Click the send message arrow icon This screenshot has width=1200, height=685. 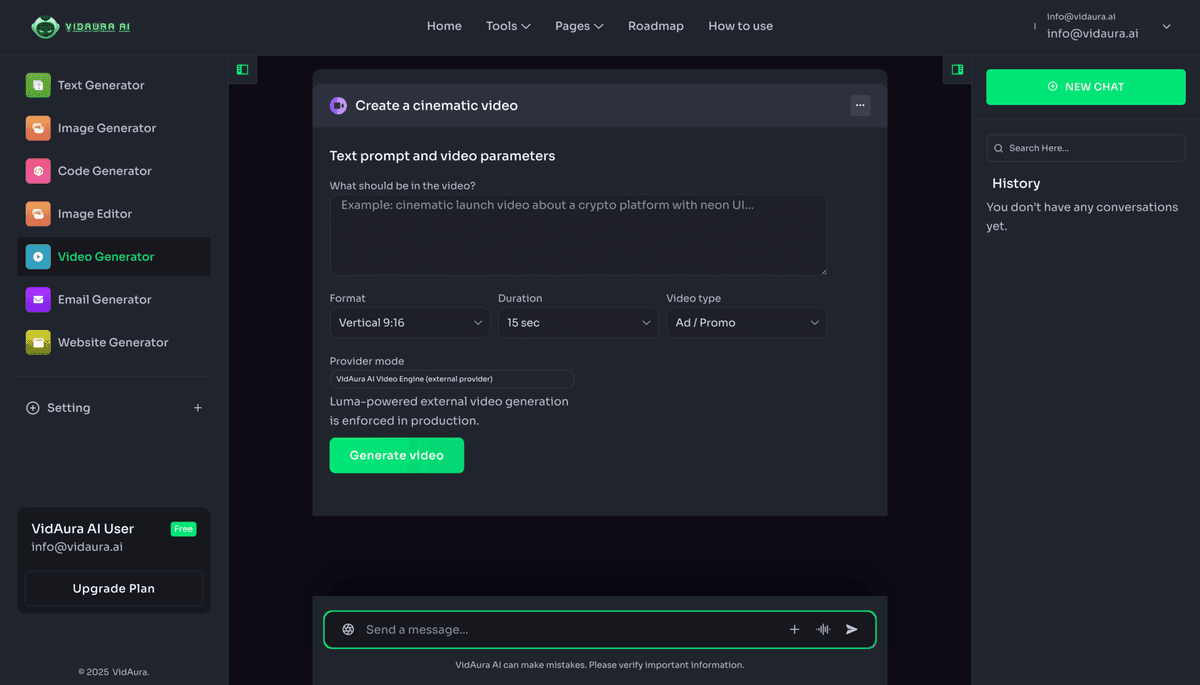pos(852,630)
